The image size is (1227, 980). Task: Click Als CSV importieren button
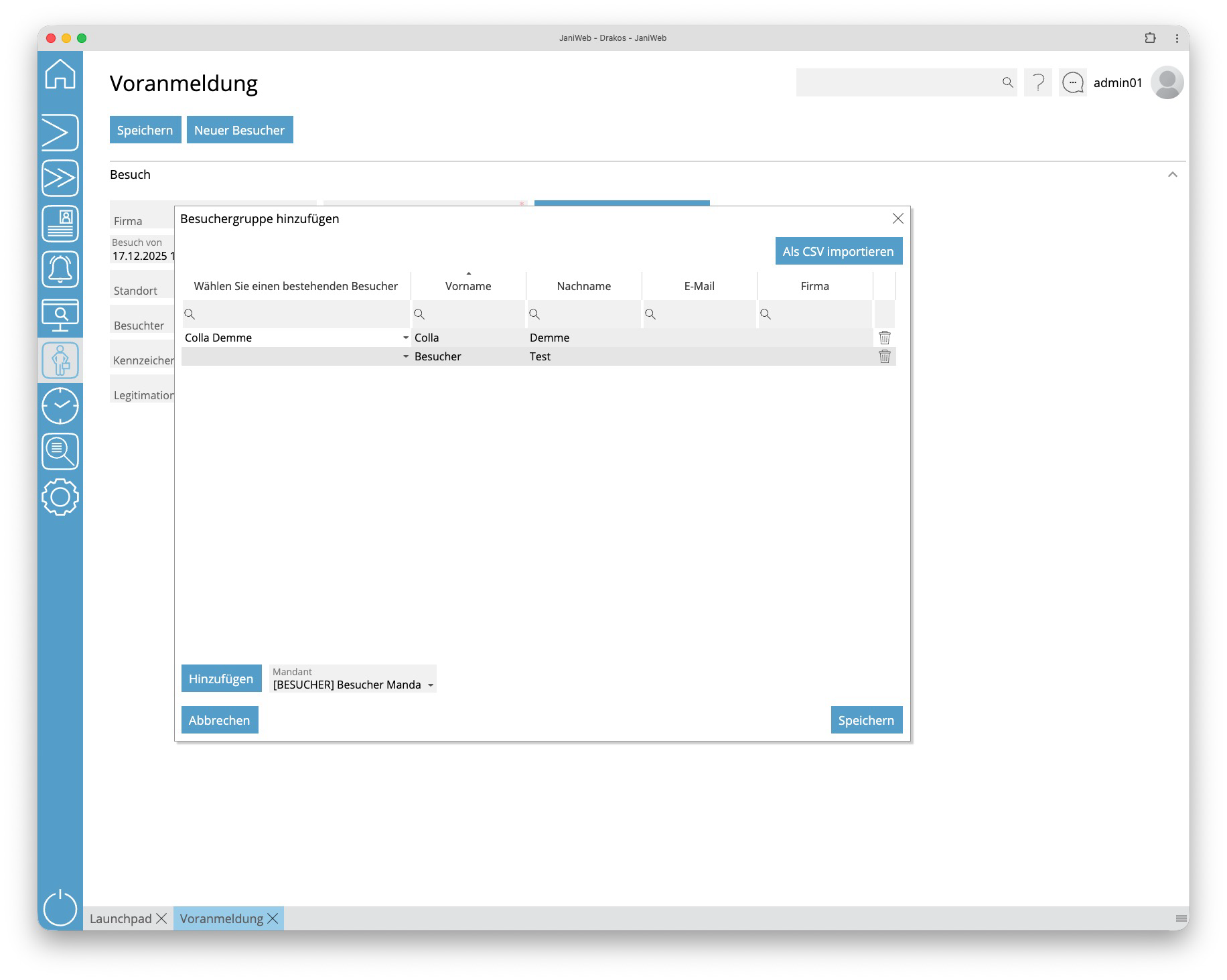[x=838, y=251]
